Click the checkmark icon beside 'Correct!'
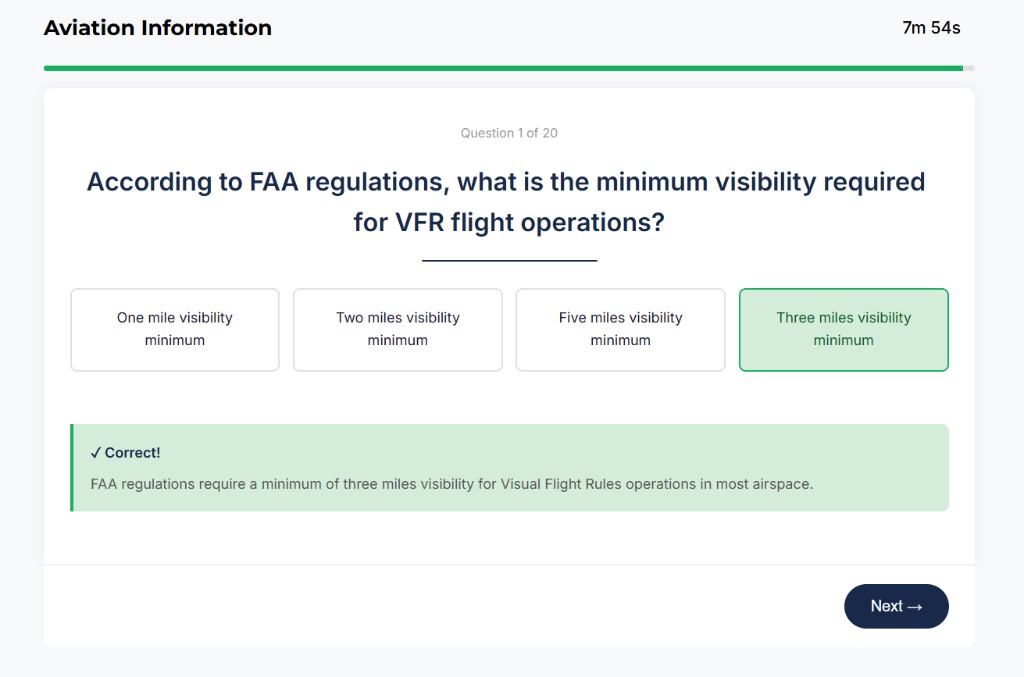This screenshot has height=677, width=1024. 95,452
